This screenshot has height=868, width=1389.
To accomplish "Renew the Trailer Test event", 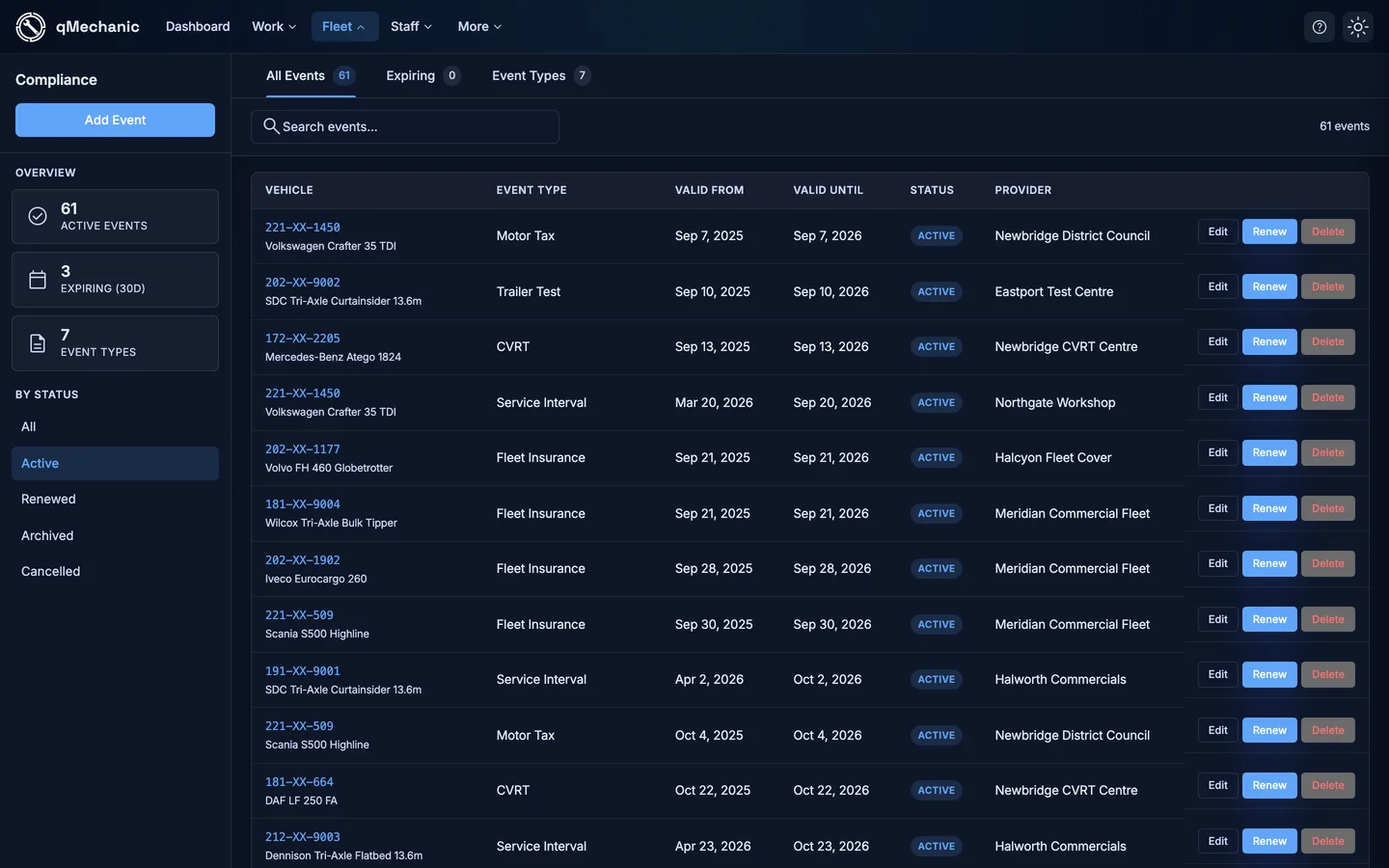I will click(x=1269, y=286).
